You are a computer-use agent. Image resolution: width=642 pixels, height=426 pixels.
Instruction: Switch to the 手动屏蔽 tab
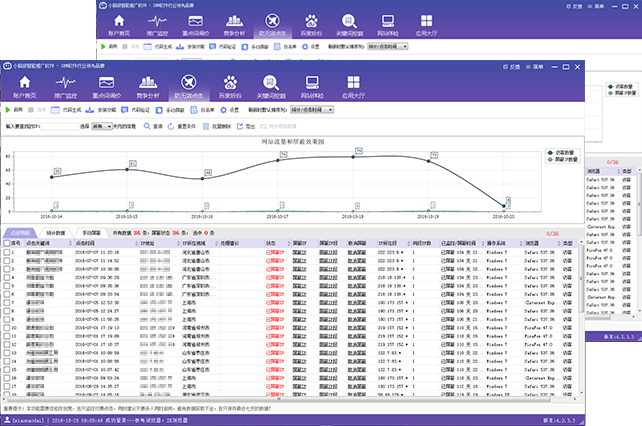click(x=90, y=231)
